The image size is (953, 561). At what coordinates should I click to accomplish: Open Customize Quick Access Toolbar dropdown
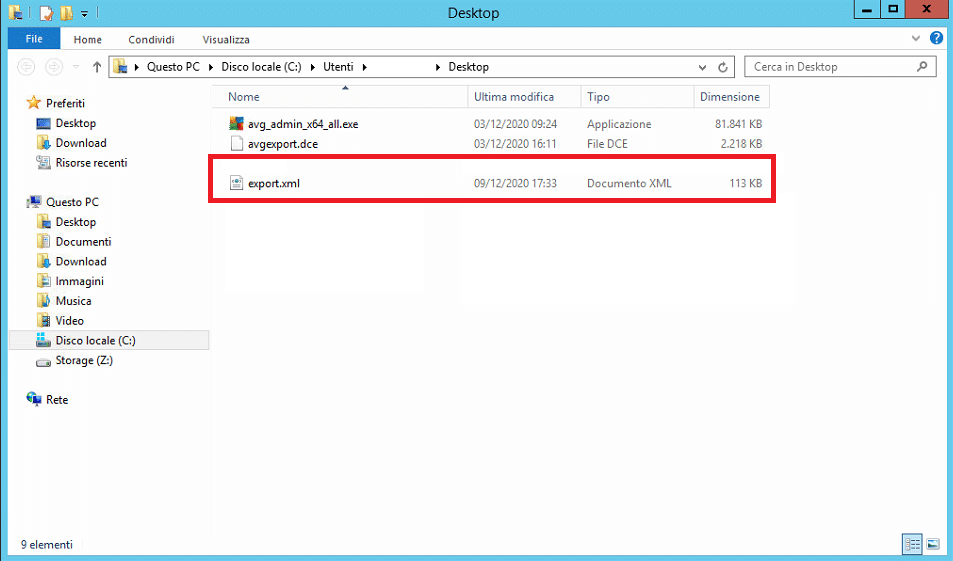click(84, 13)
